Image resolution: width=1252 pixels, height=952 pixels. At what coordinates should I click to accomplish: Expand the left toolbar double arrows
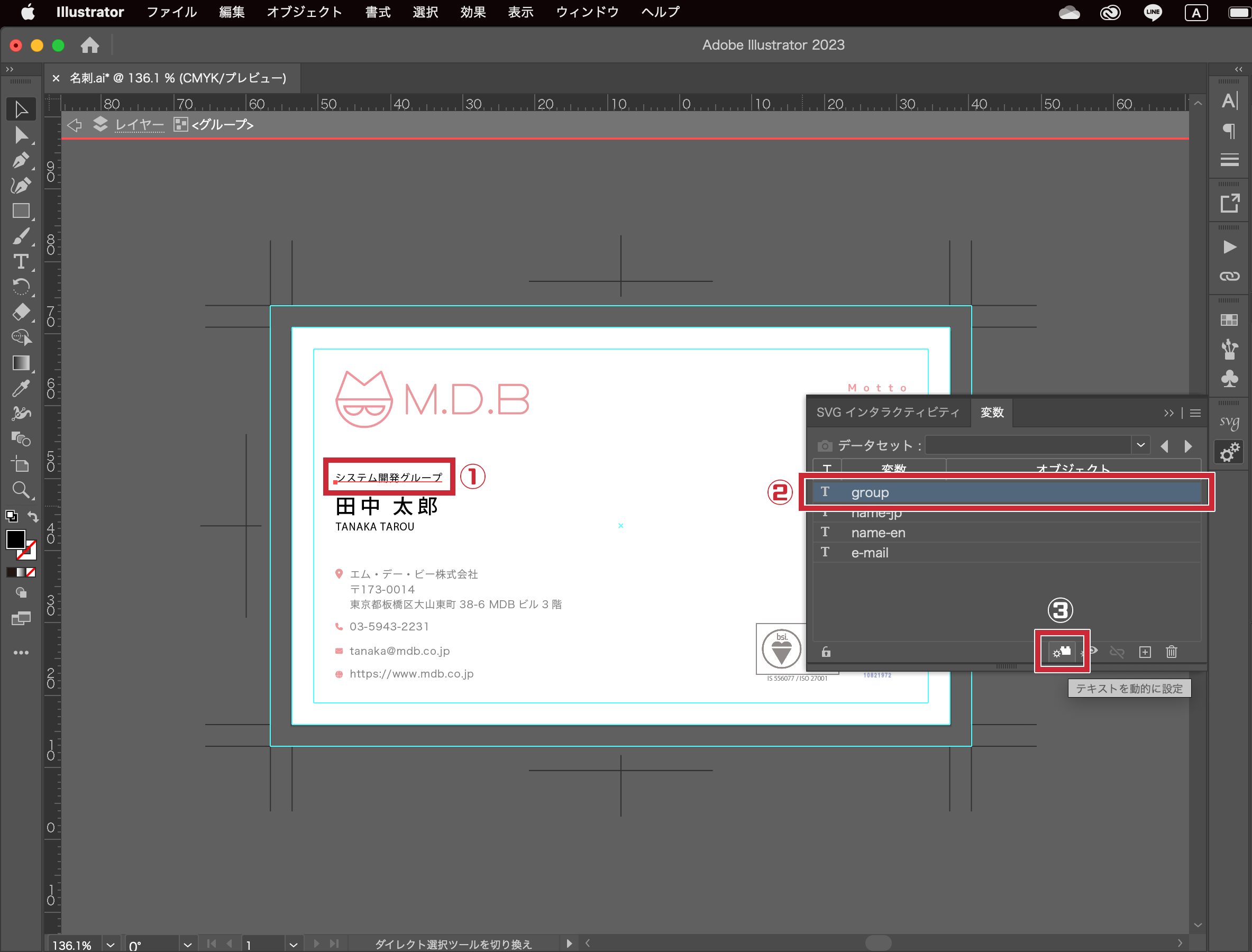pos(9,69)
